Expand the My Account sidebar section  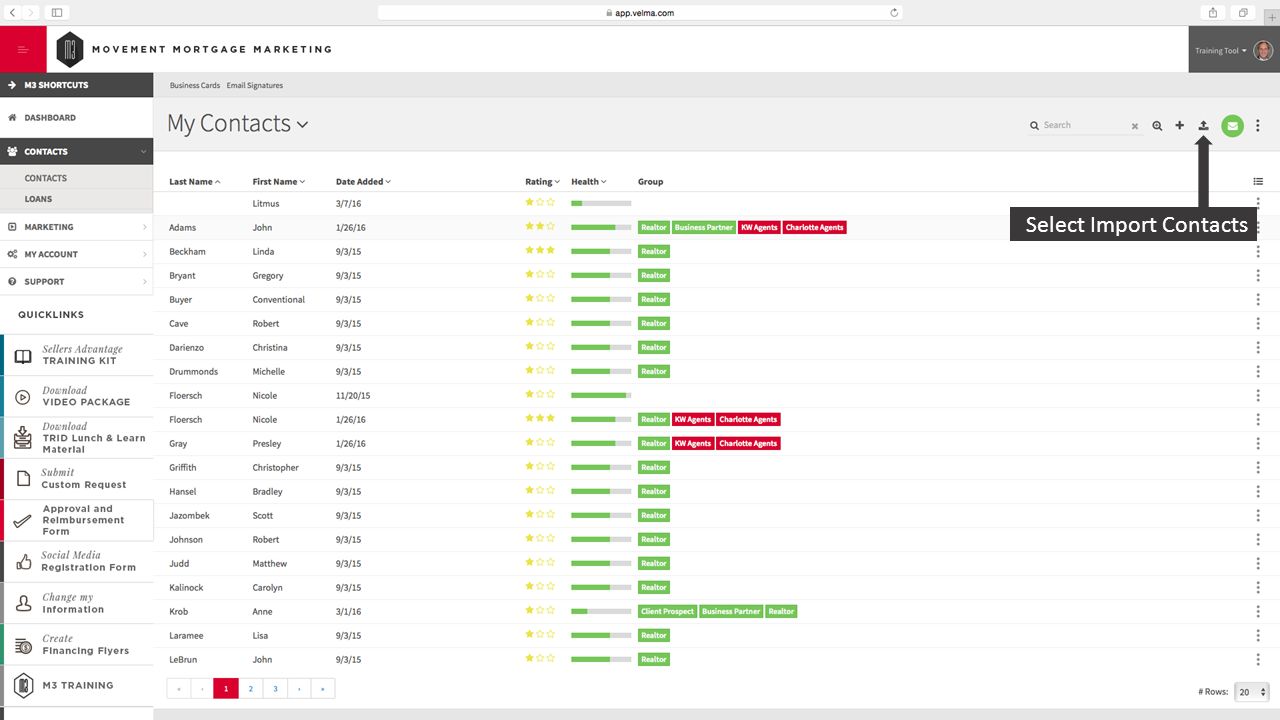pos(76,254)
